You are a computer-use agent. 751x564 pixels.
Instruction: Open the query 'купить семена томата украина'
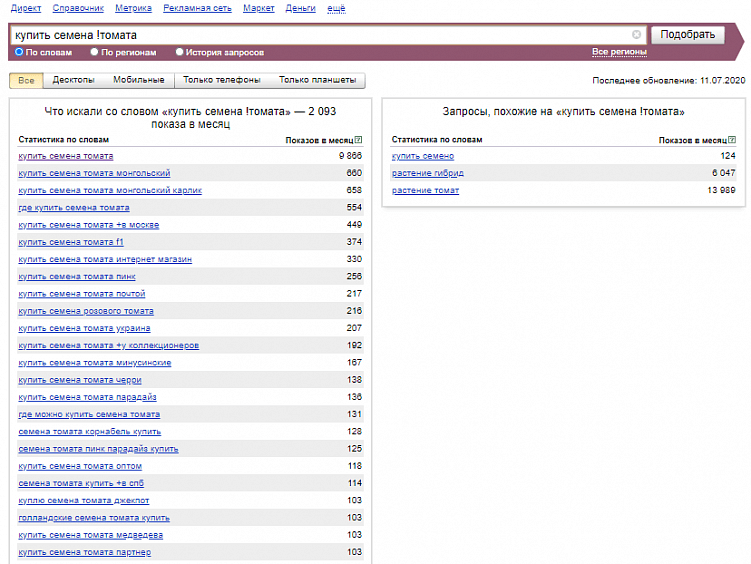click(x=84, y=328)
